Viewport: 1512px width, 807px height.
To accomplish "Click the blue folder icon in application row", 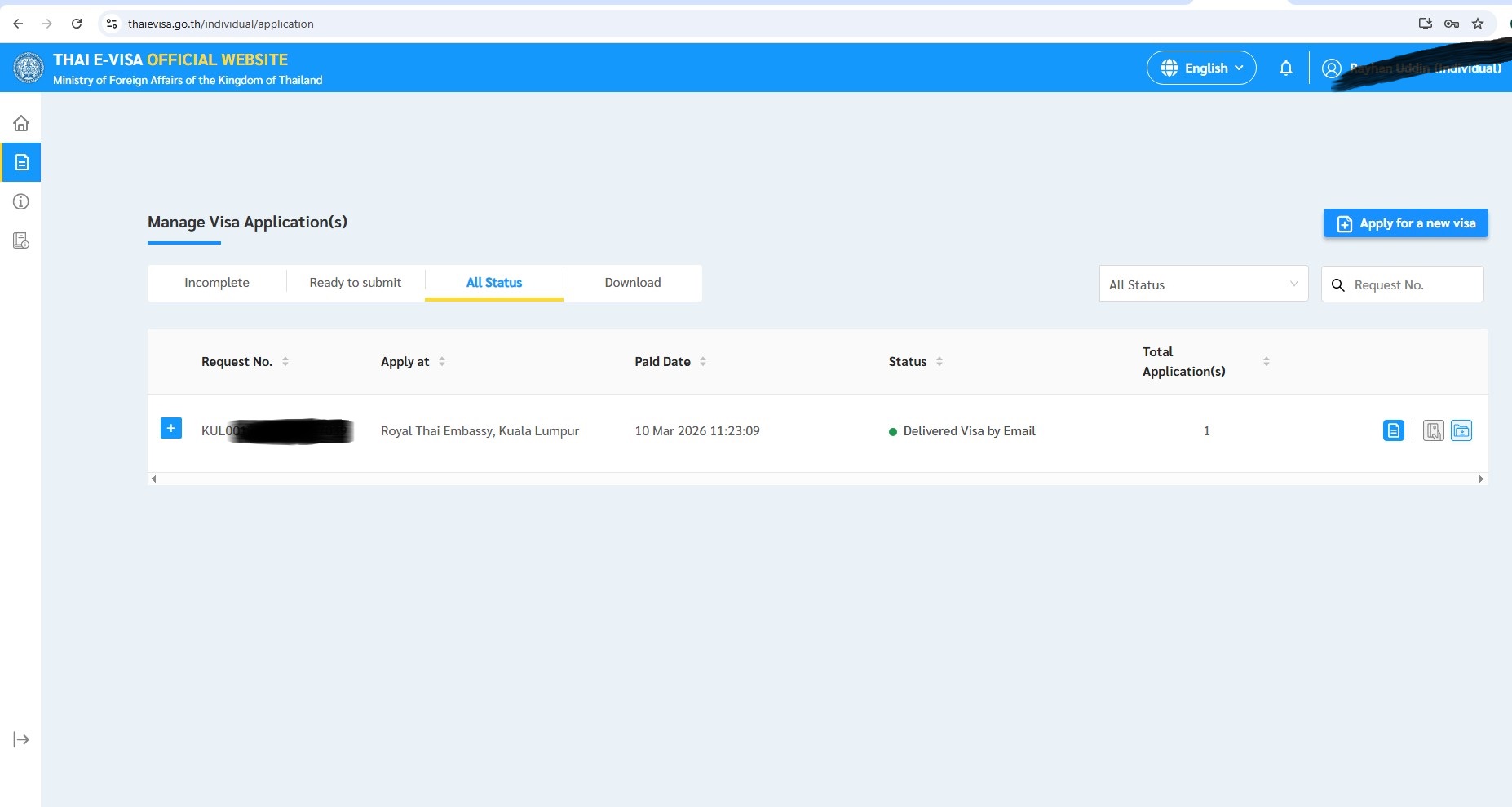I will (x=1461, y=430).
